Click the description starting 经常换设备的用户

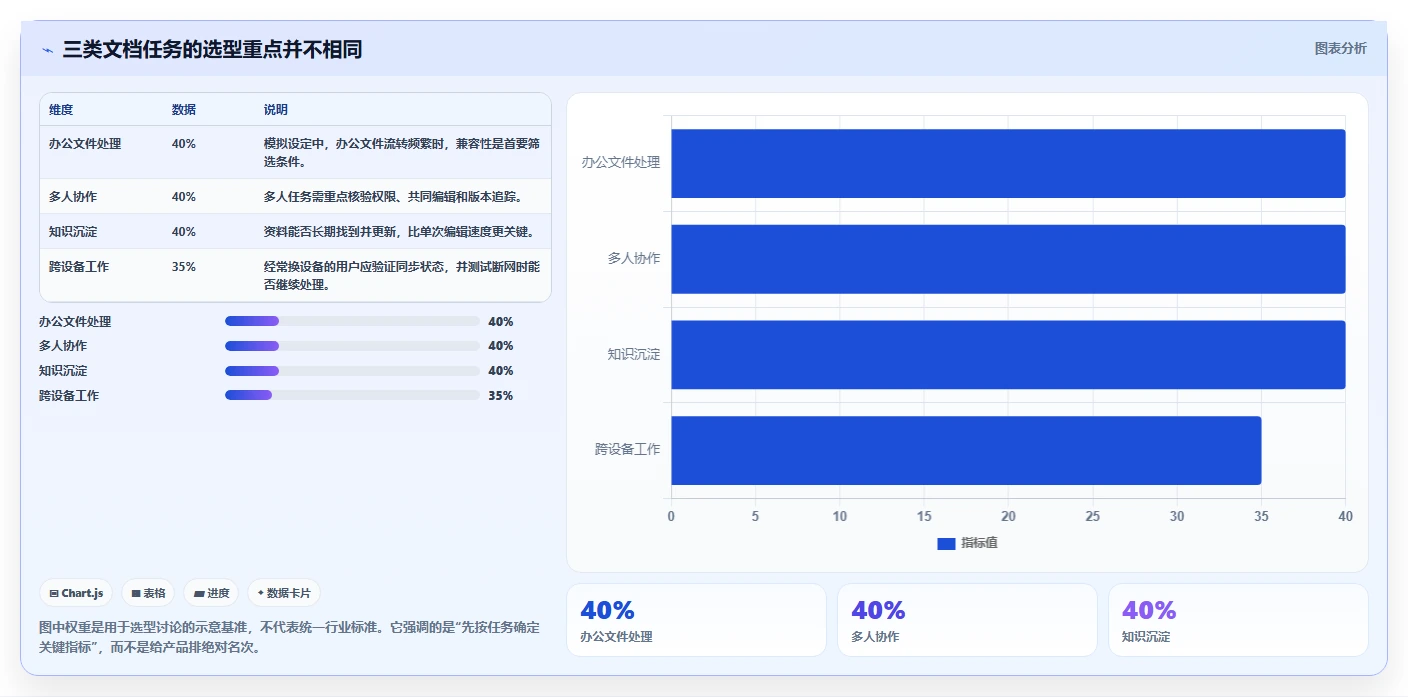pyautogui.click(x=402, y=276)
